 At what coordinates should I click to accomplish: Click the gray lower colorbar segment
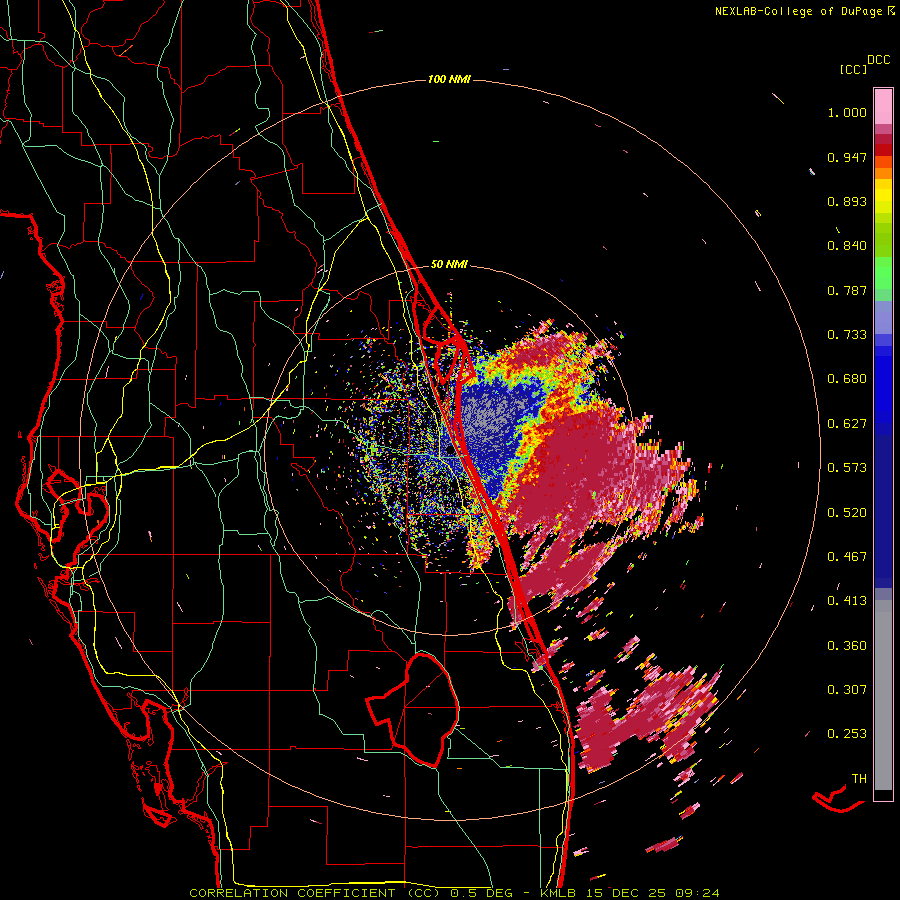pyautogui.click(x=883, y=695)
